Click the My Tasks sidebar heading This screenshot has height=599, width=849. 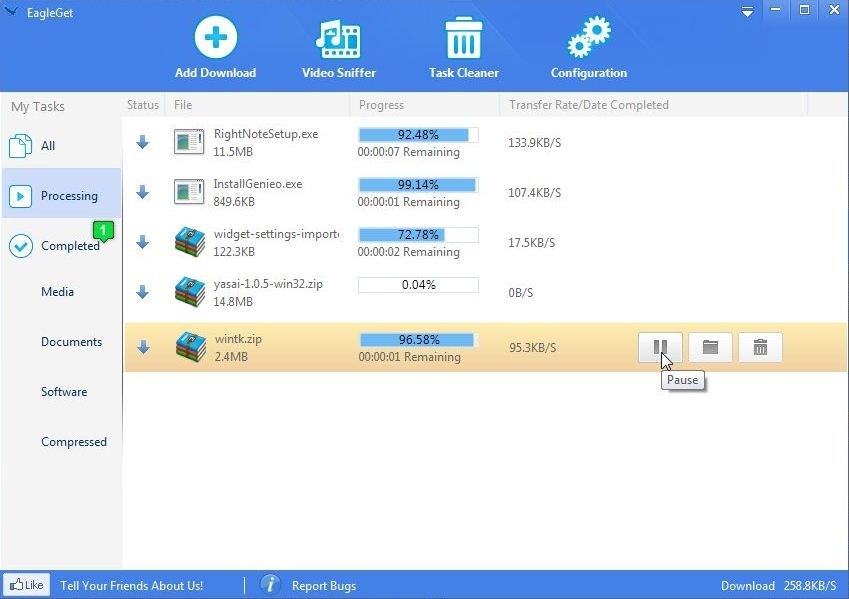(38, 106)
